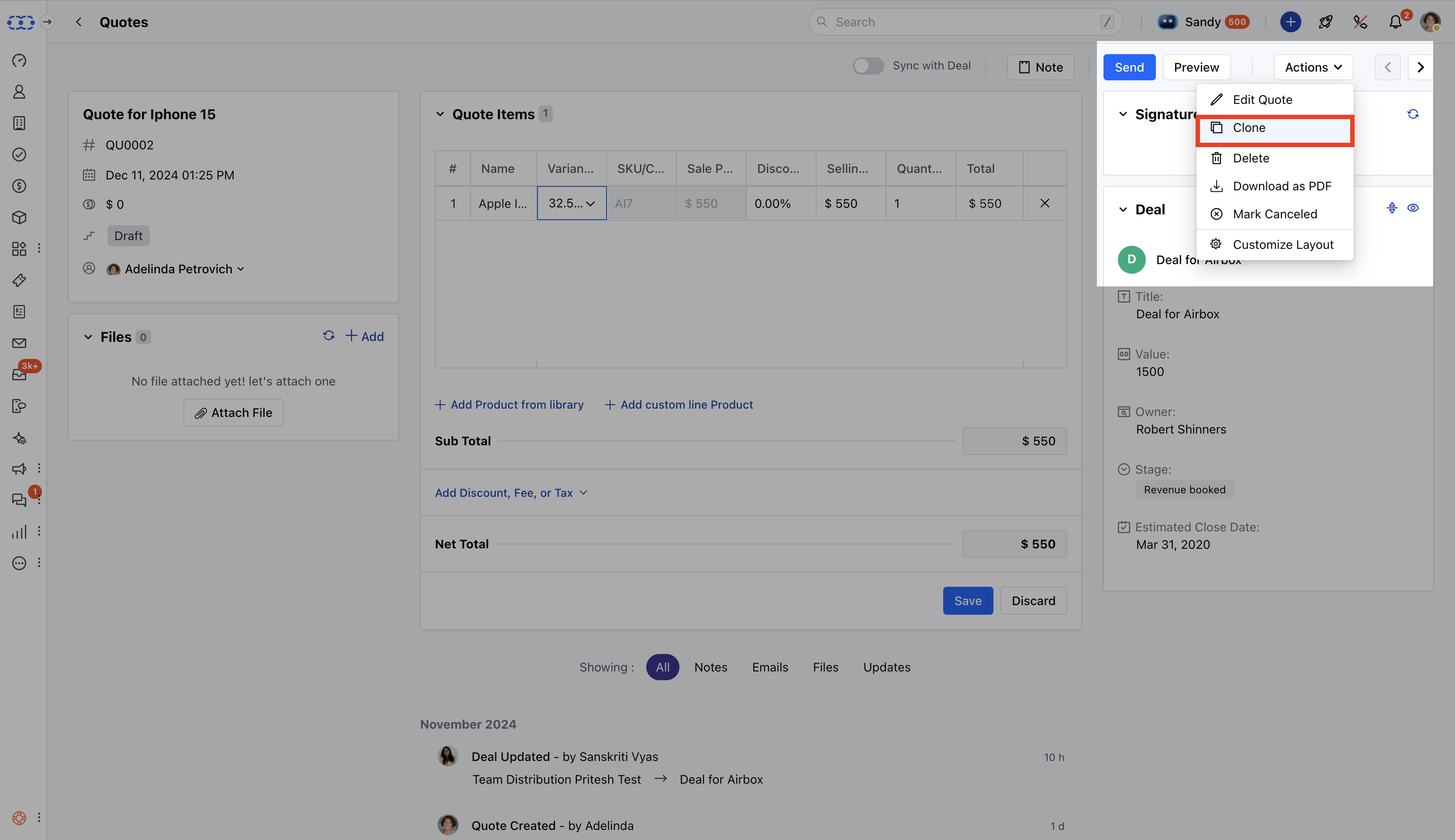Go back with the arrow beside Quotes
Image resolution: width=1455 pixels, height=840 pixels.
pos(79,22)
